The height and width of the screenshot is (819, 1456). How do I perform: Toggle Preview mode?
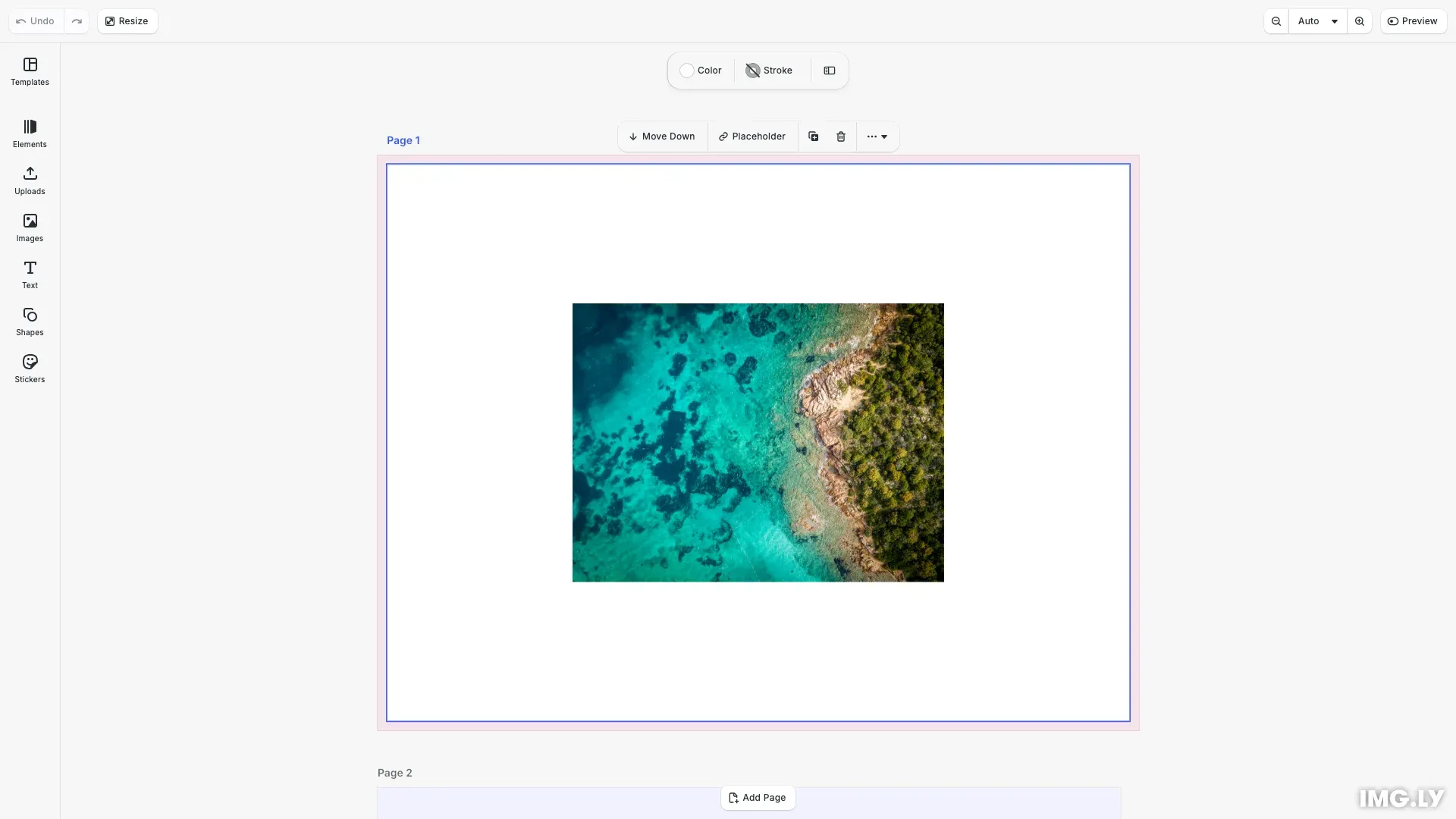(x=1413, y=21)
